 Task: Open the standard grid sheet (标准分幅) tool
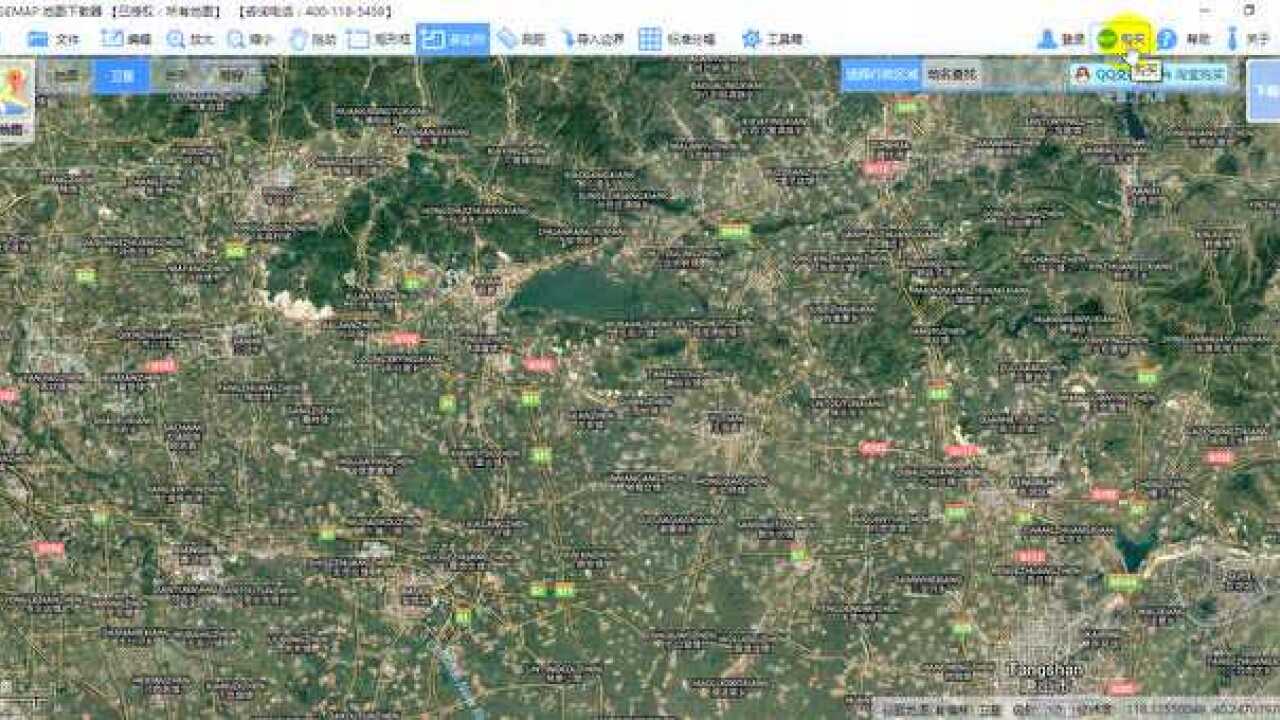(x=678, y=40)
